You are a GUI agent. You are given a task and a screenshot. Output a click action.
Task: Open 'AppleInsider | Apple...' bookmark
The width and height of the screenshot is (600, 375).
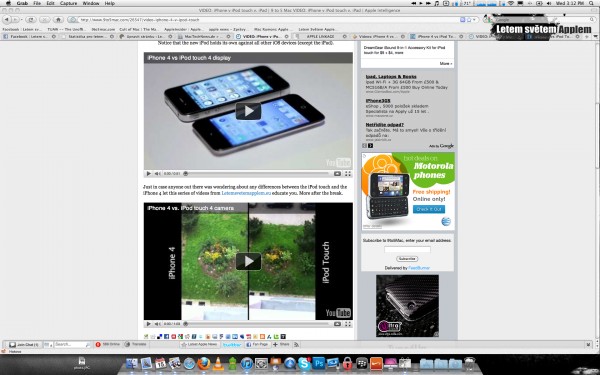click(x=184, y=29)
